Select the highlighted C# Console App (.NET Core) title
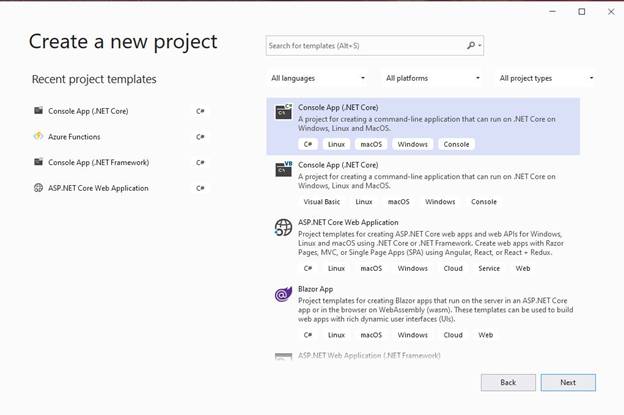Screen dimensions: 624x415 pyautogui.click(x=338, y=107)
